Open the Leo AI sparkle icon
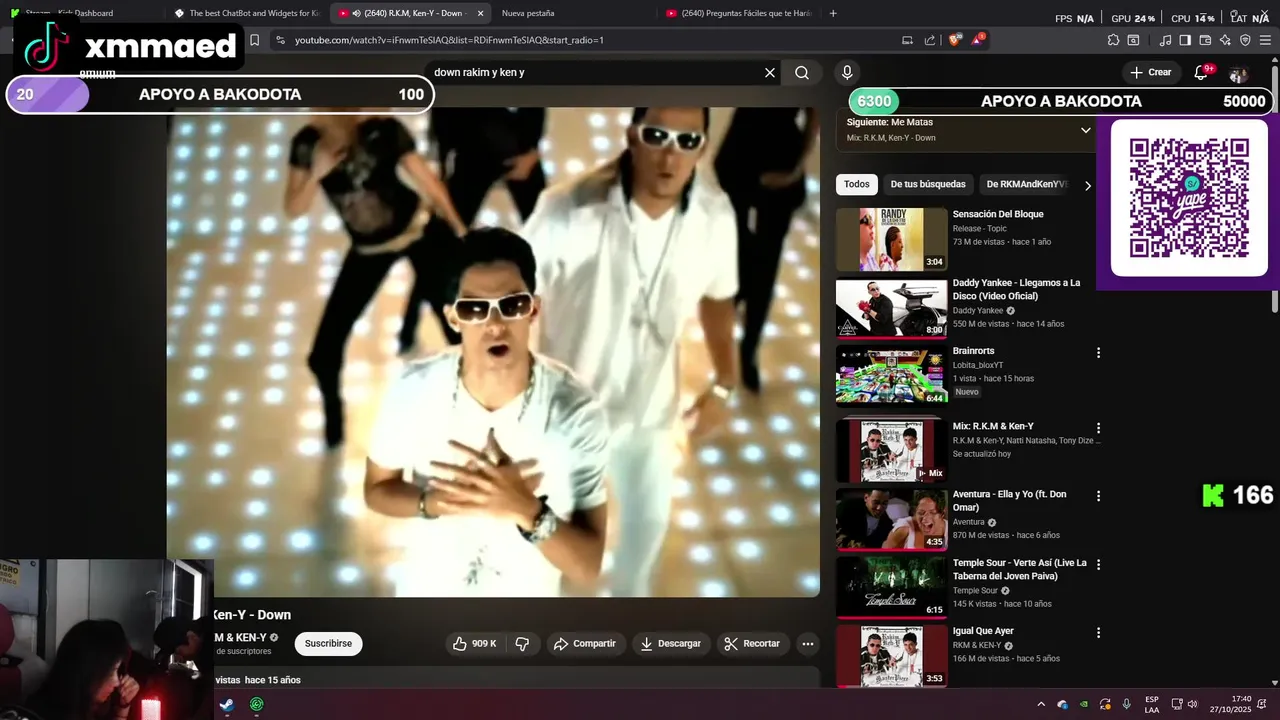 [1225, 40]
